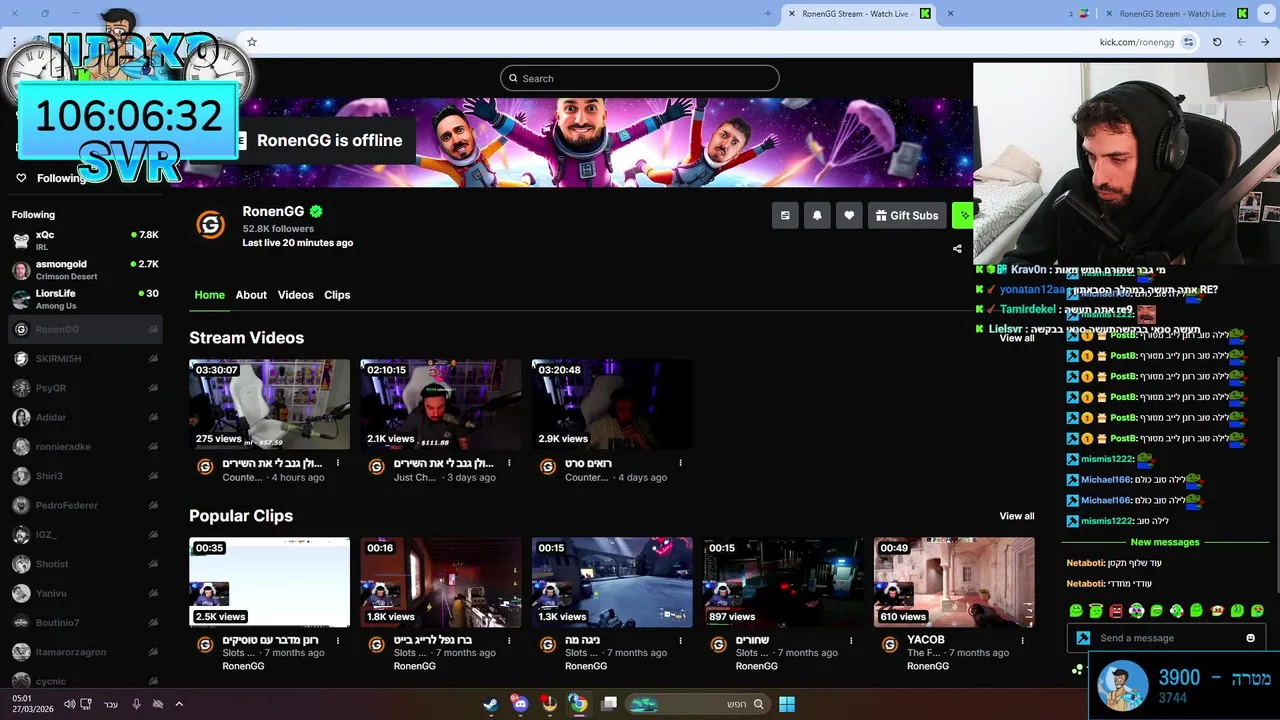Expand the system tray hidden icons chevron

tap(179, 704)
